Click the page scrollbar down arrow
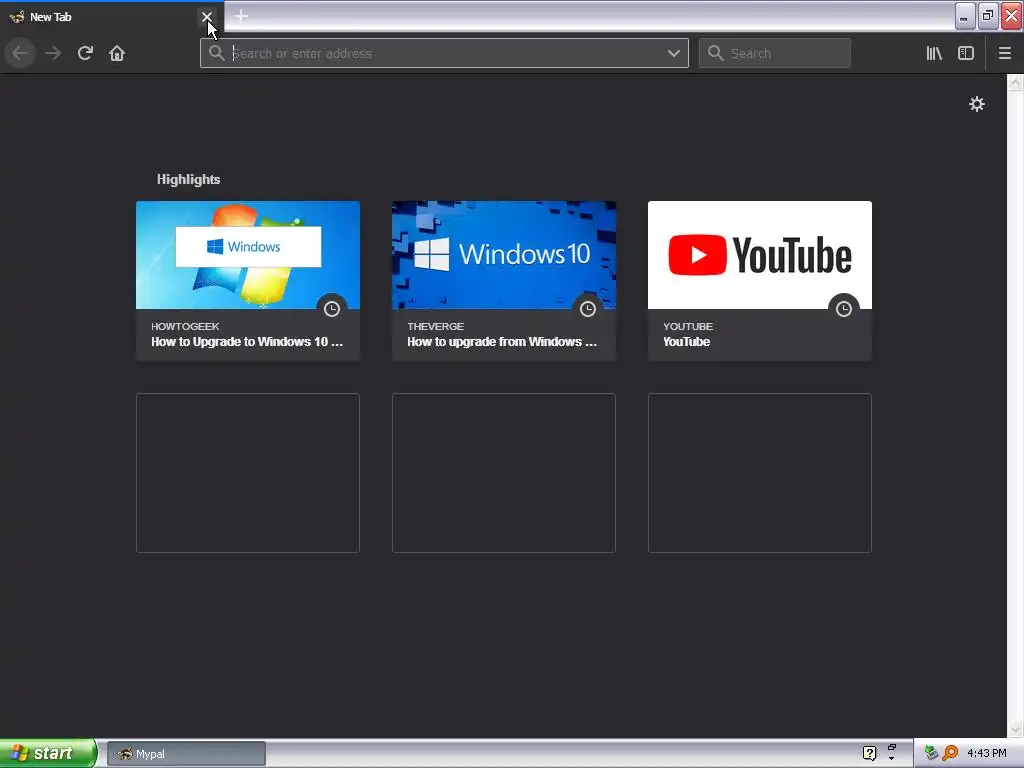 tap(1016, 729)
